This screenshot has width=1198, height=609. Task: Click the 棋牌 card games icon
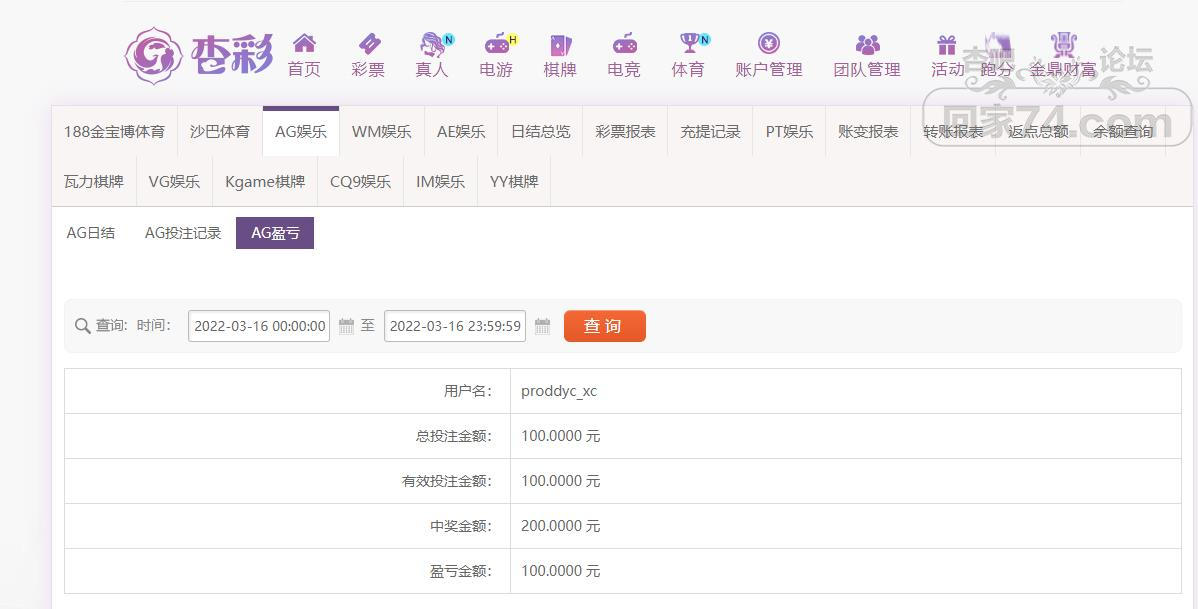(560, 44)
